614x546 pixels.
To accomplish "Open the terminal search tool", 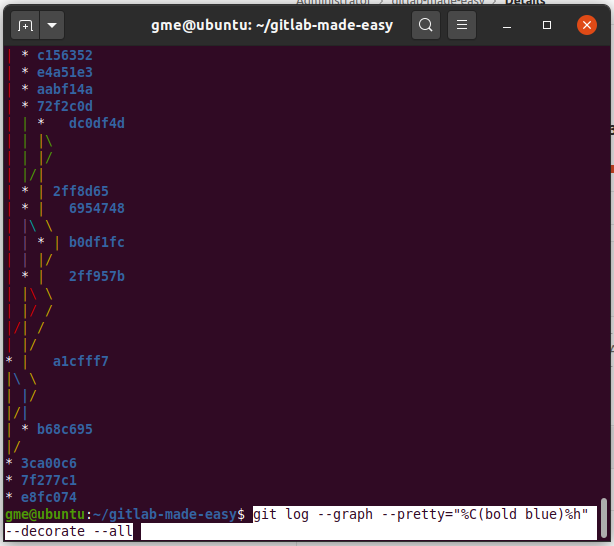I will 426,24.
